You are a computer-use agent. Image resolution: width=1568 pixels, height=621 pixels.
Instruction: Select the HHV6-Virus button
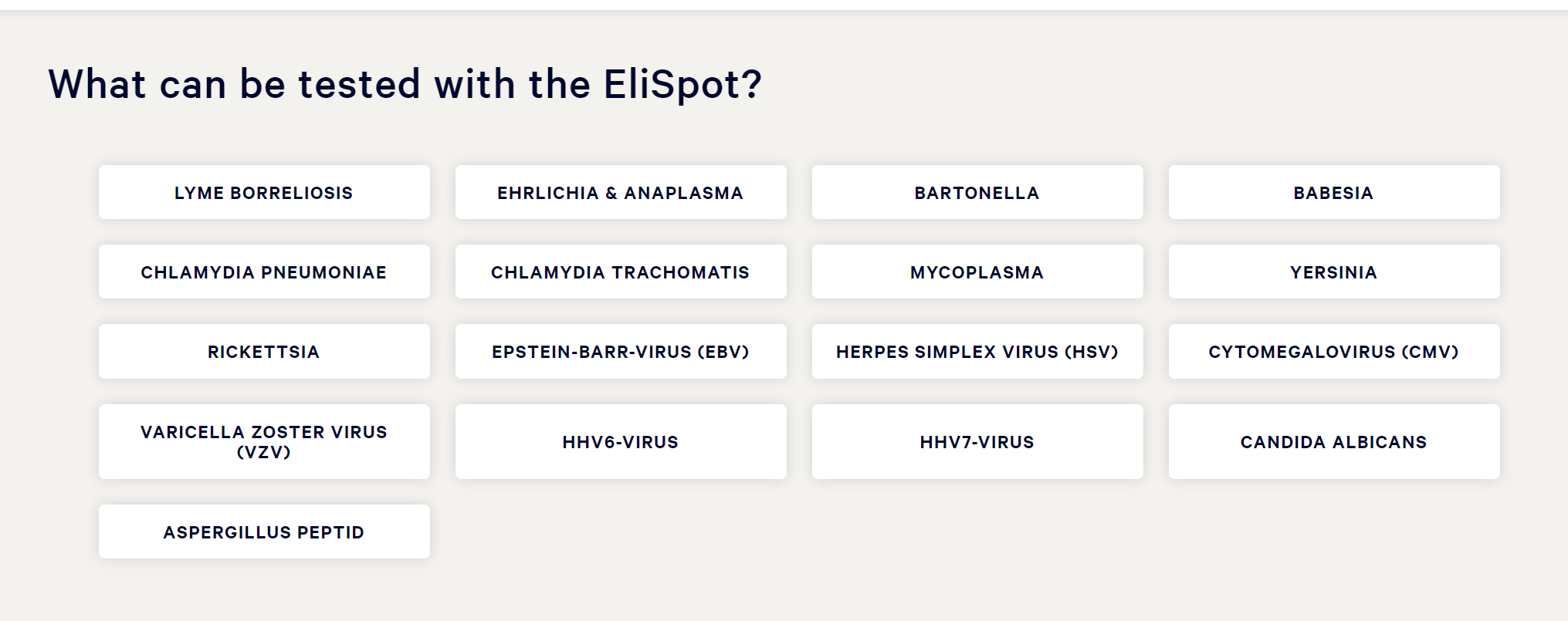(621, 441)
